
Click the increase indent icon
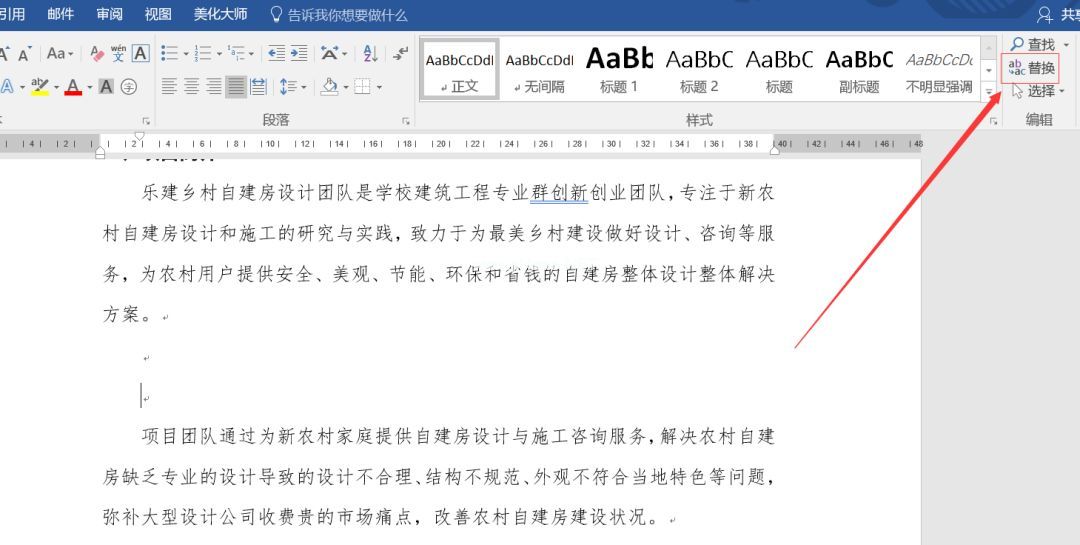pos(299,54)
